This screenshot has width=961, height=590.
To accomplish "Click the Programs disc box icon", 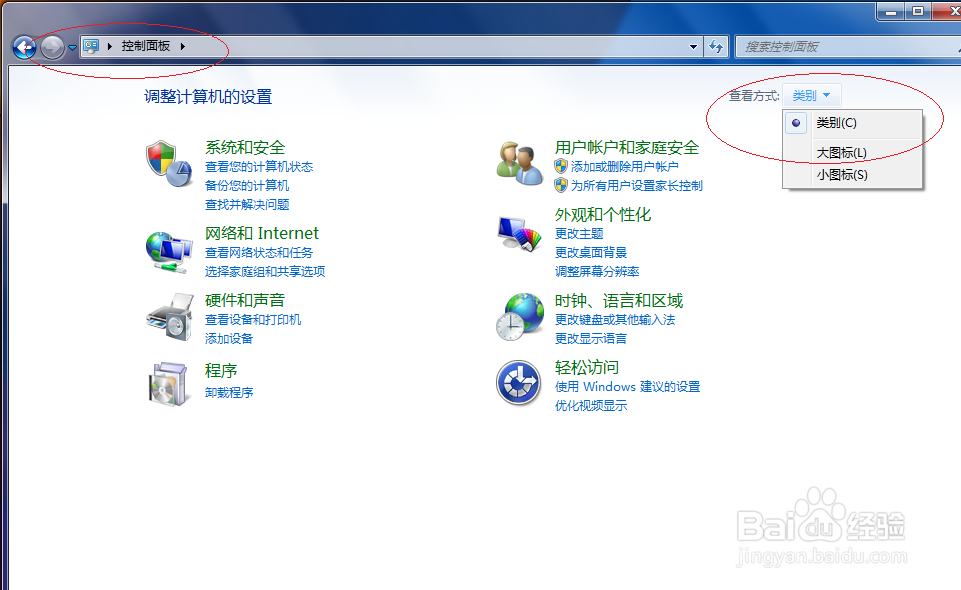I will 169,384.
